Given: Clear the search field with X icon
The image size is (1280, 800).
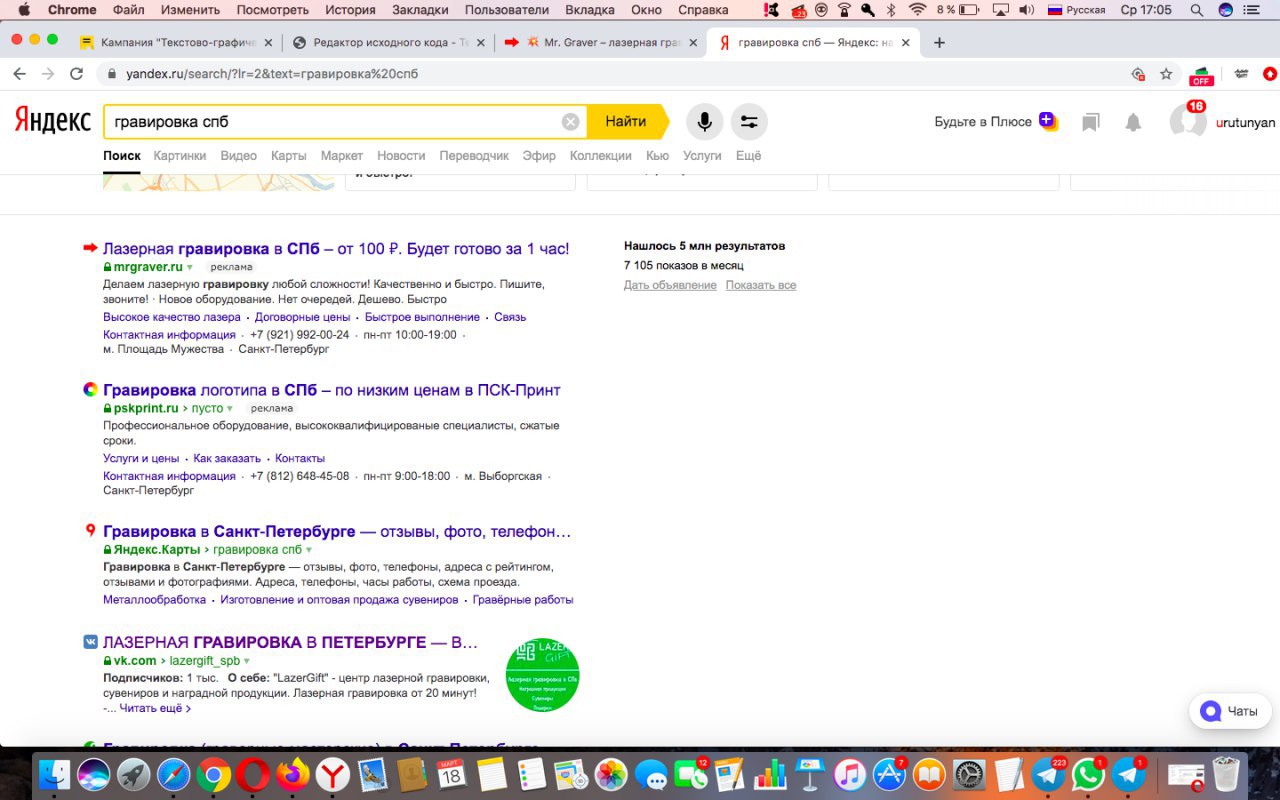Looking at the screenshot, I should [x=570, y=122].
